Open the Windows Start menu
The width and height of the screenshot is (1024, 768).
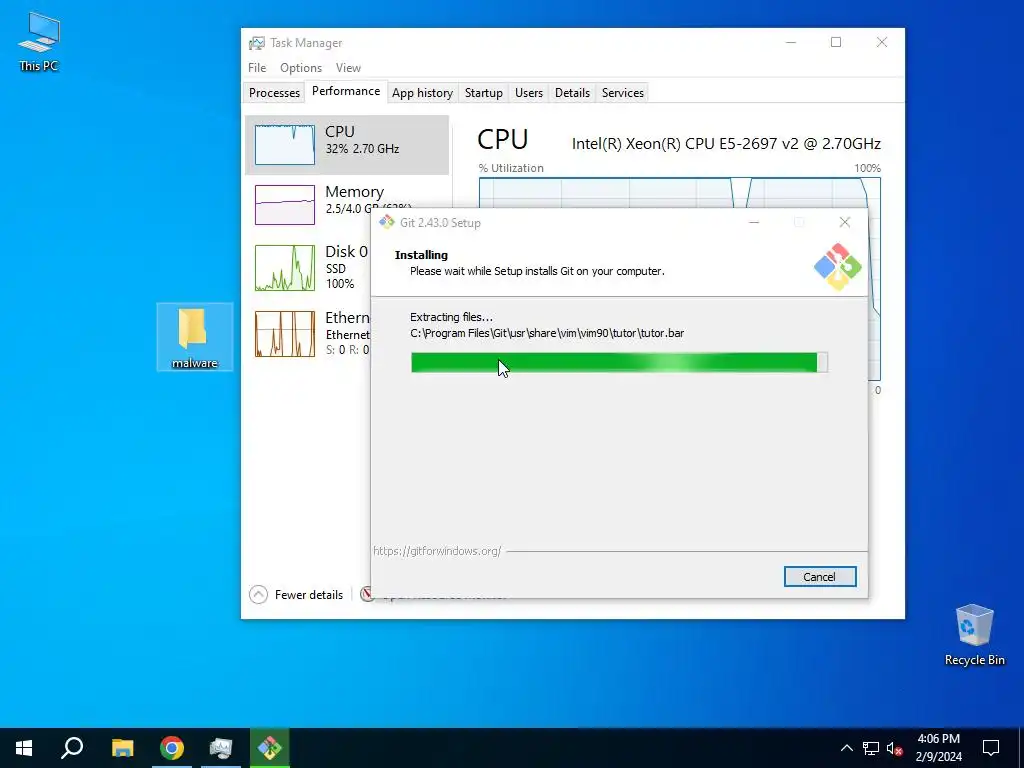click(24, 748)
